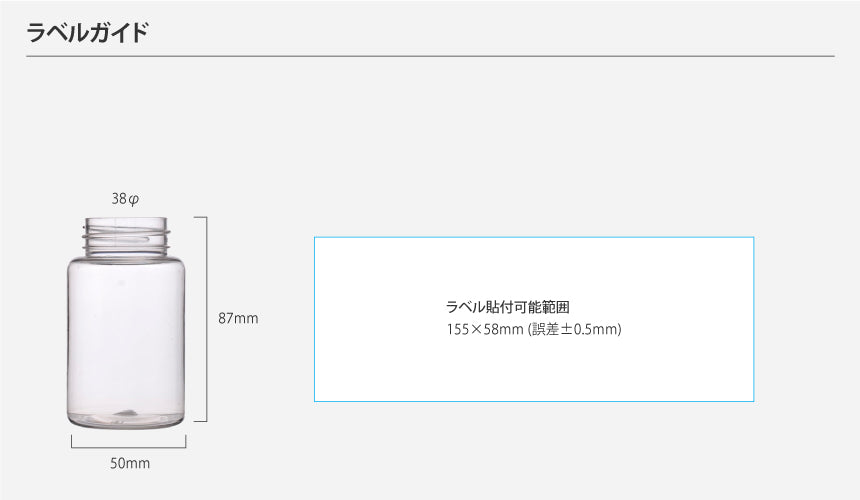Click the horizontal width dimension bracket

(128, 446)
